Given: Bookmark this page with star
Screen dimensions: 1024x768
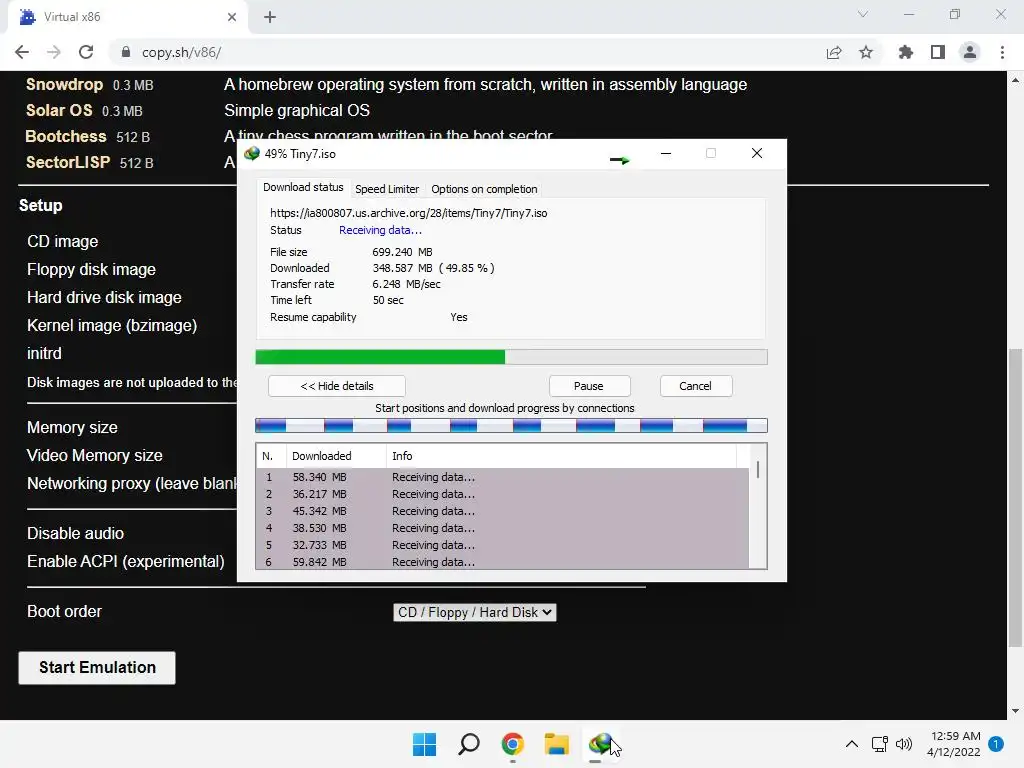Looking at the screenshot, I should [866, 52].
